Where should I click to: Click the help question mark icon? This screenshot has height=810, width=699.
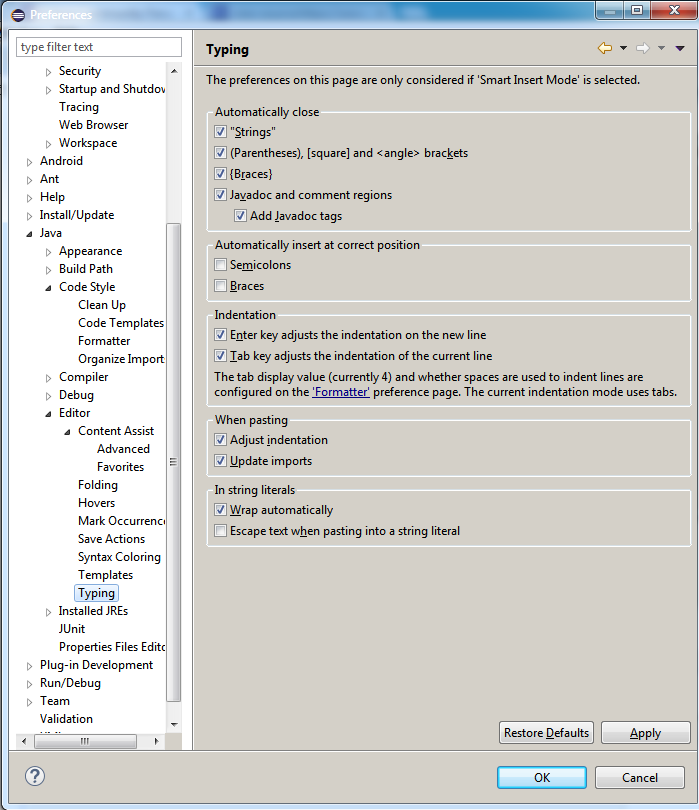click(35, 776)
